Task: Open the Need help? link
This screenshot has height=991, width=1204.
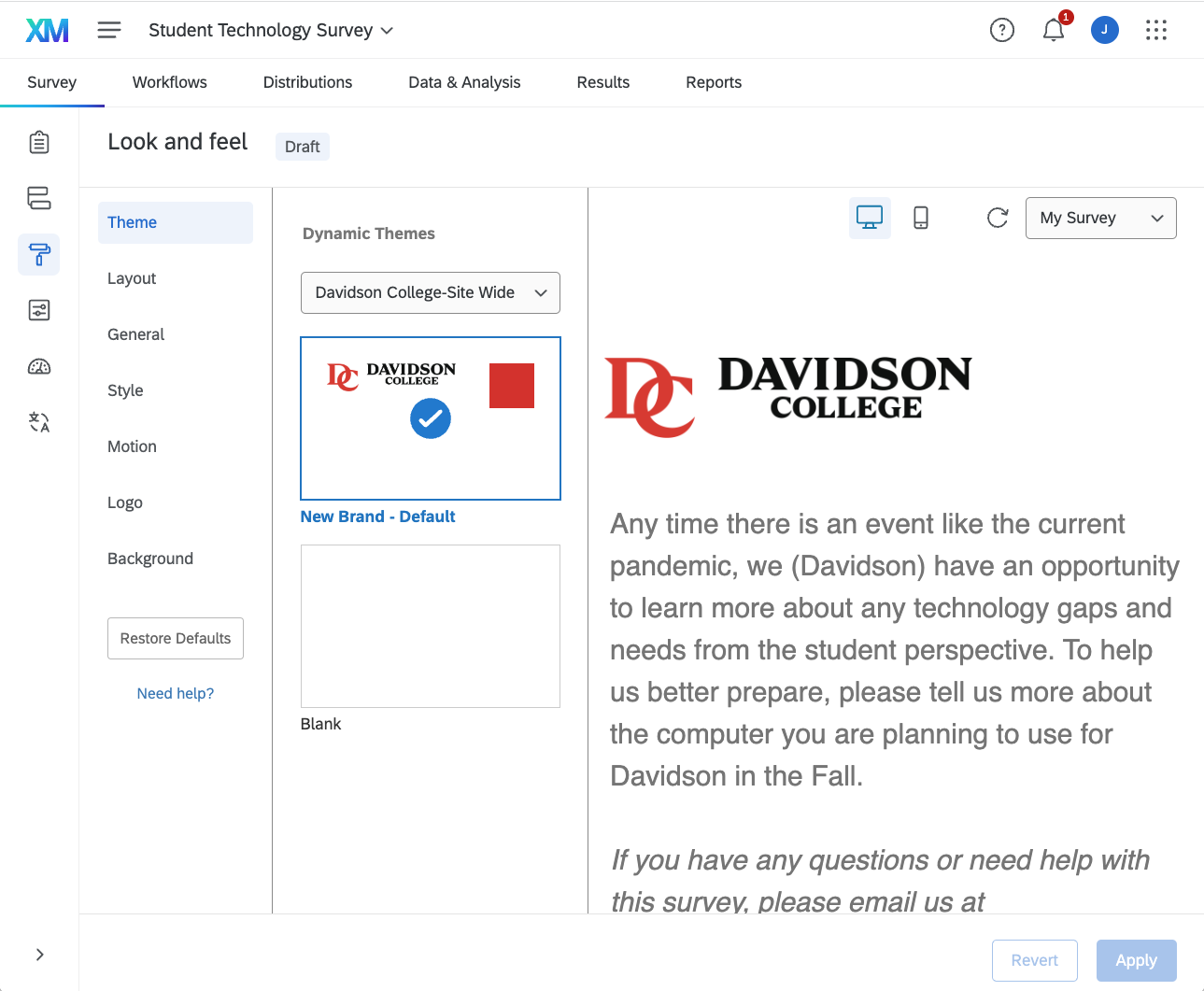Action: pyautogui.click(x=176, y=693)
